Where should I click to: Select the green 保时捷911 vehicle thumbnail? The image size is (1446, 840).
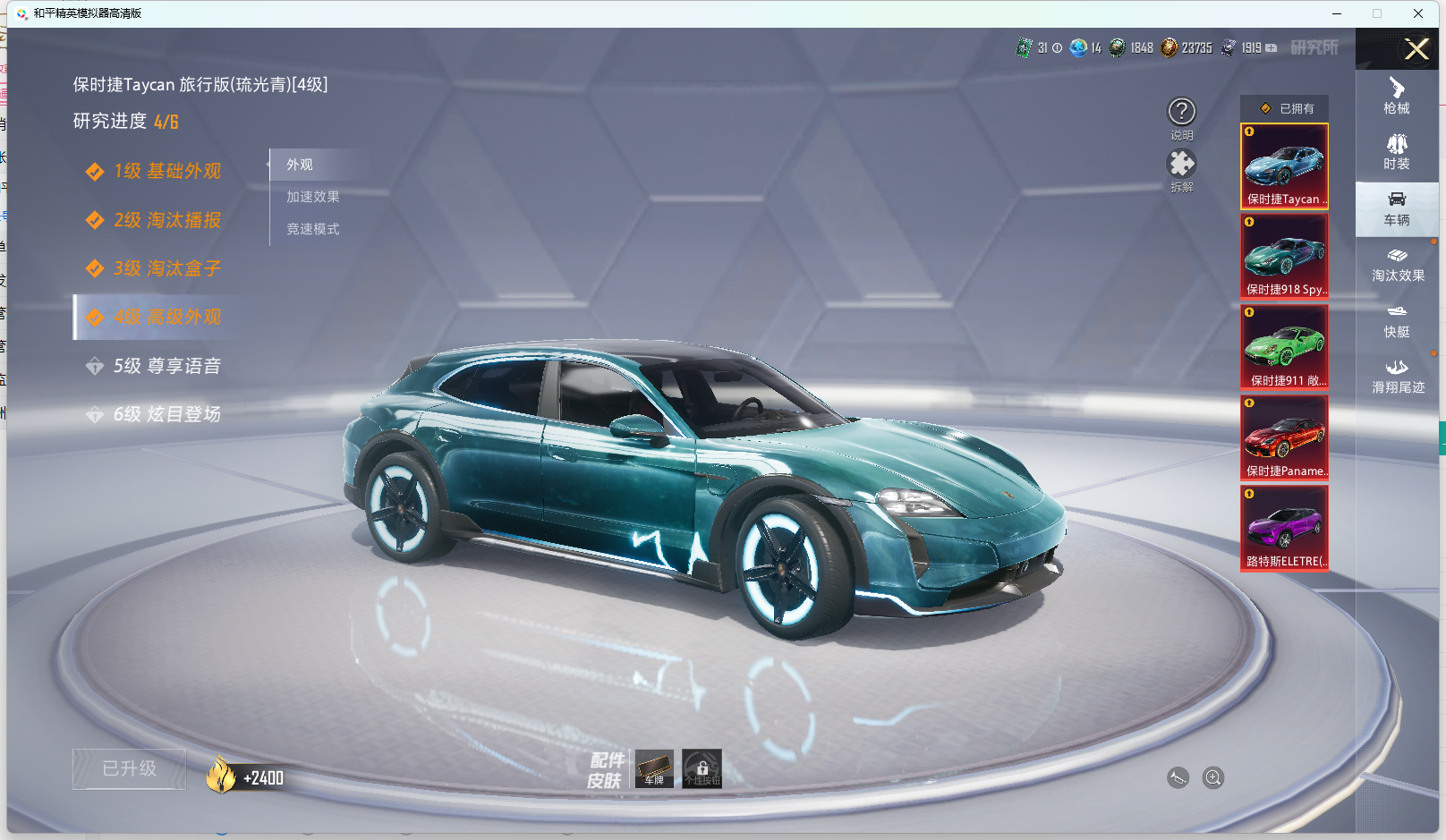1284,347
